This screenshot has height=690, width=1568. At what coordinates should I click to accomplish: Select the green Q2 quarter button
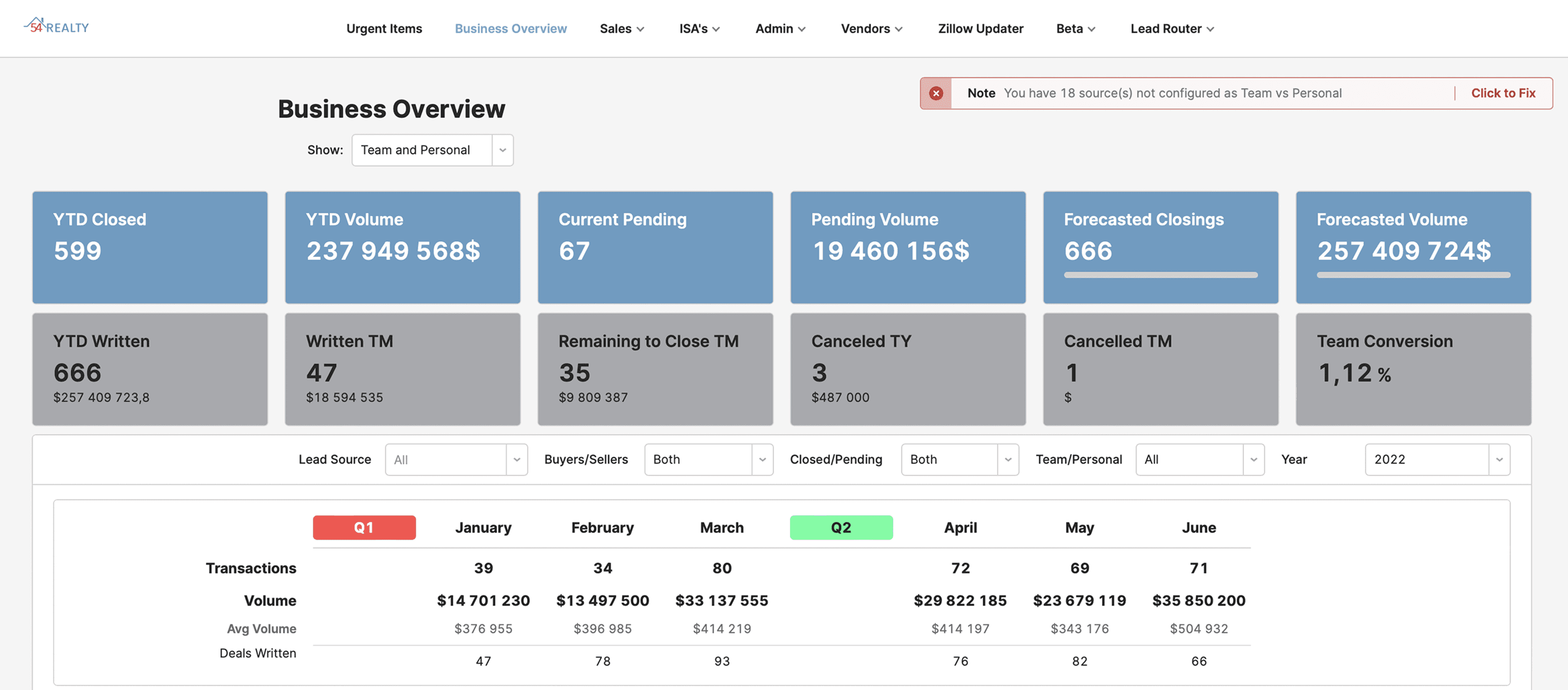click(841, 527)
